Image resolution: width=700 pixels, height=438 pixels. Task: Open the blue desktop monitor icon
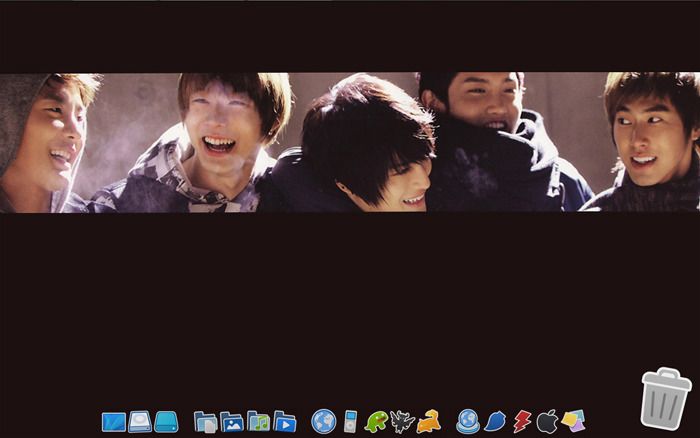pyautogui.click(x=114, y=422)
